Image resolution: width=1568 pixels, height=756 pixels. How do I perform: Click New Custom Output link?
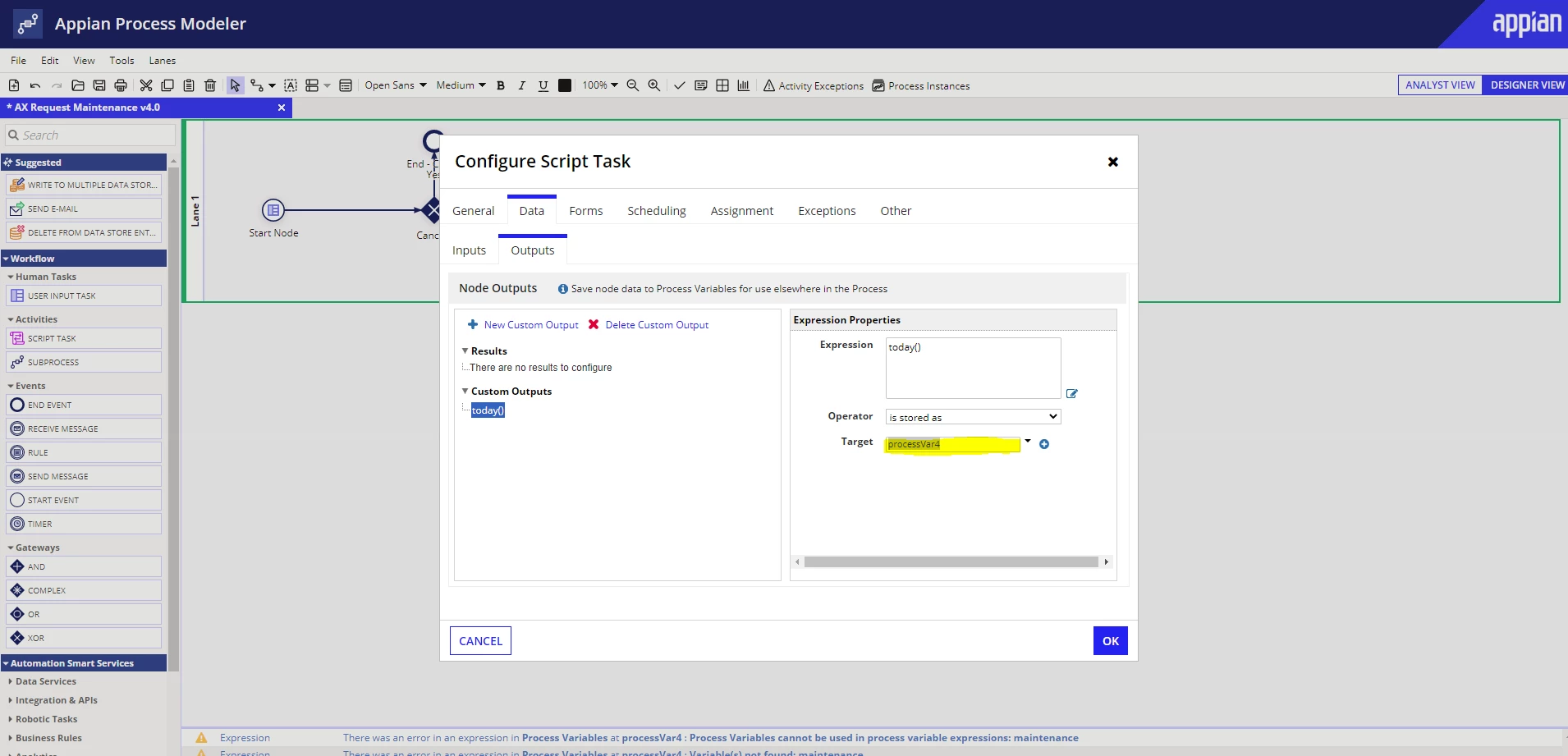tap(523, 325)
